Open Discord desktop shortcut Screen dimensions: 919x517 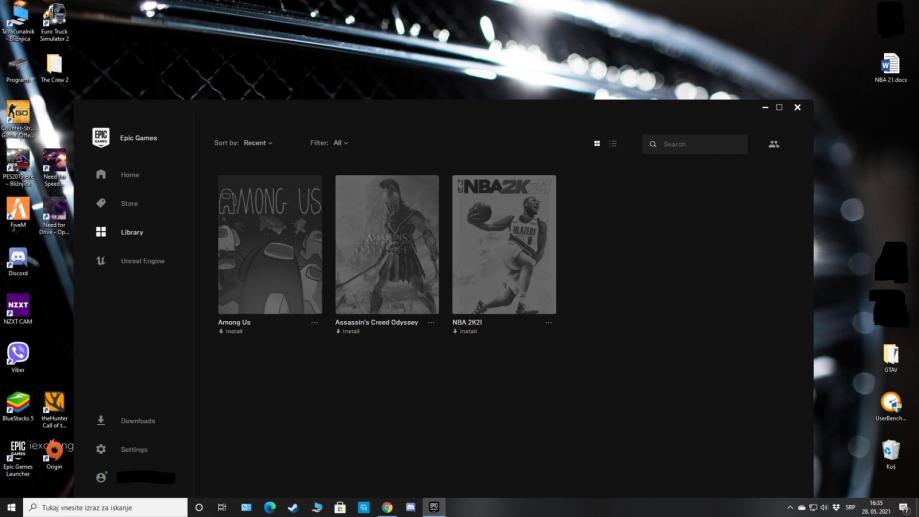(x=18, y=260)
